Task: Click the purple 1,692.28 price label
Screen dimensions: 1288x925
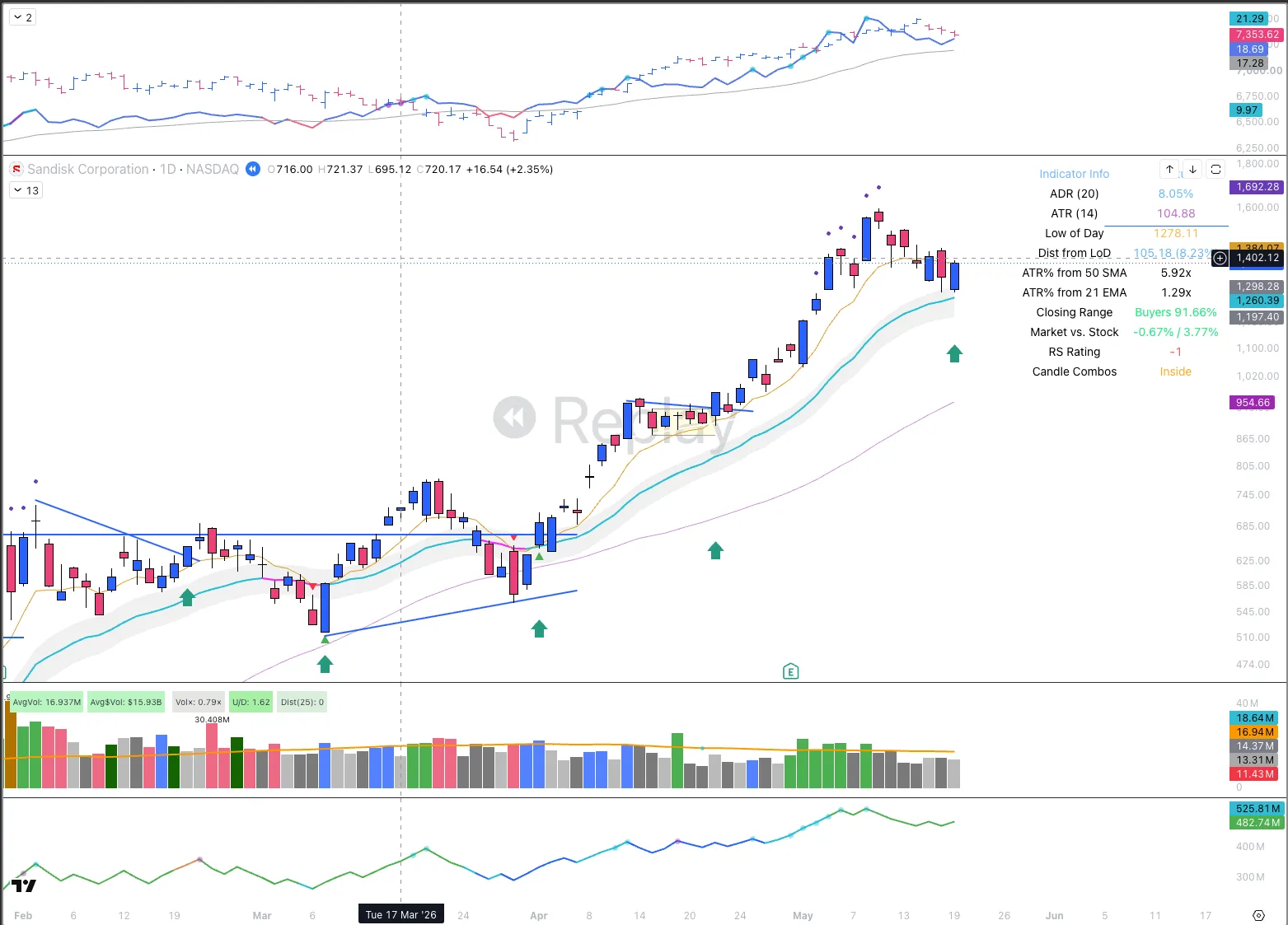Action: pyautogui.click(x=1258, y=187)
